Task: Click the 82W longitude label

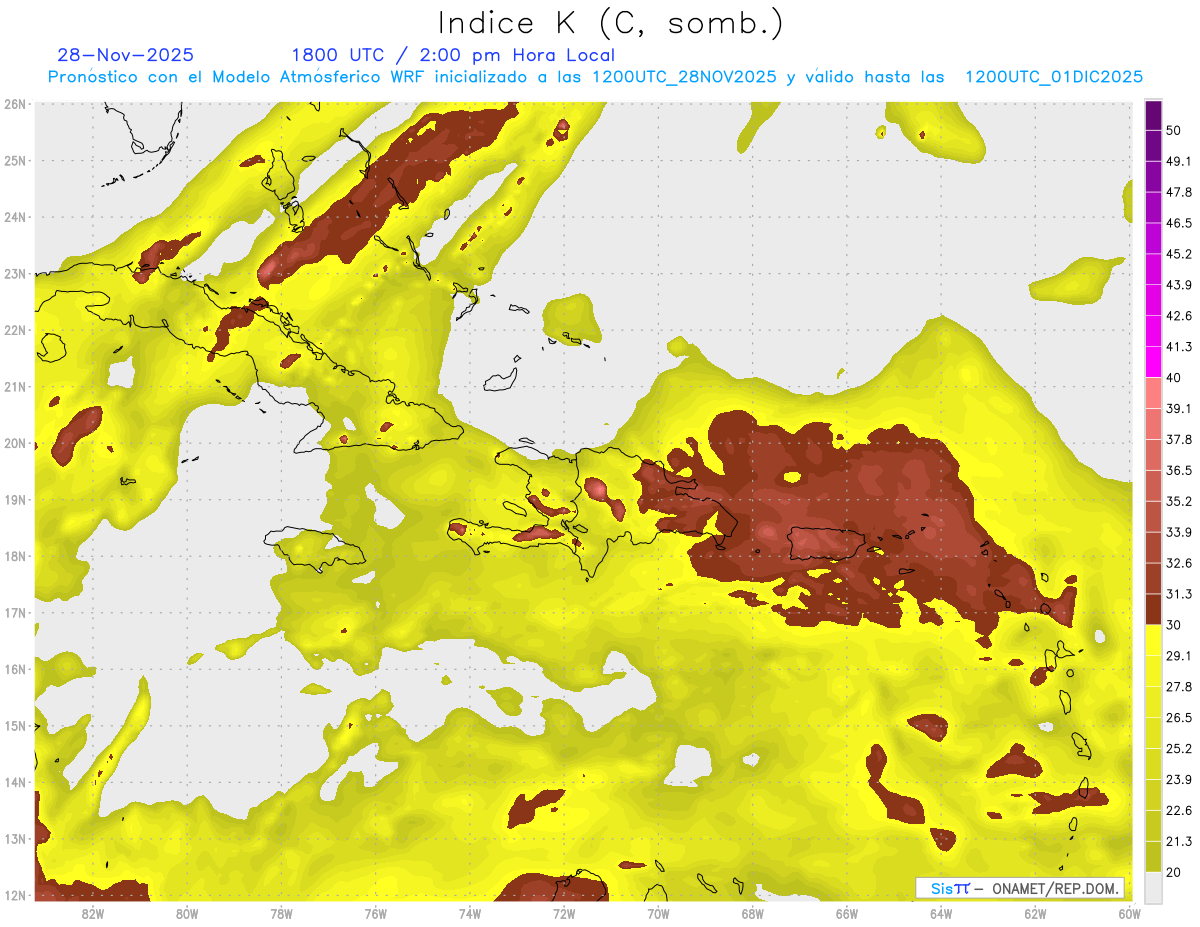Action: (92, 913)
